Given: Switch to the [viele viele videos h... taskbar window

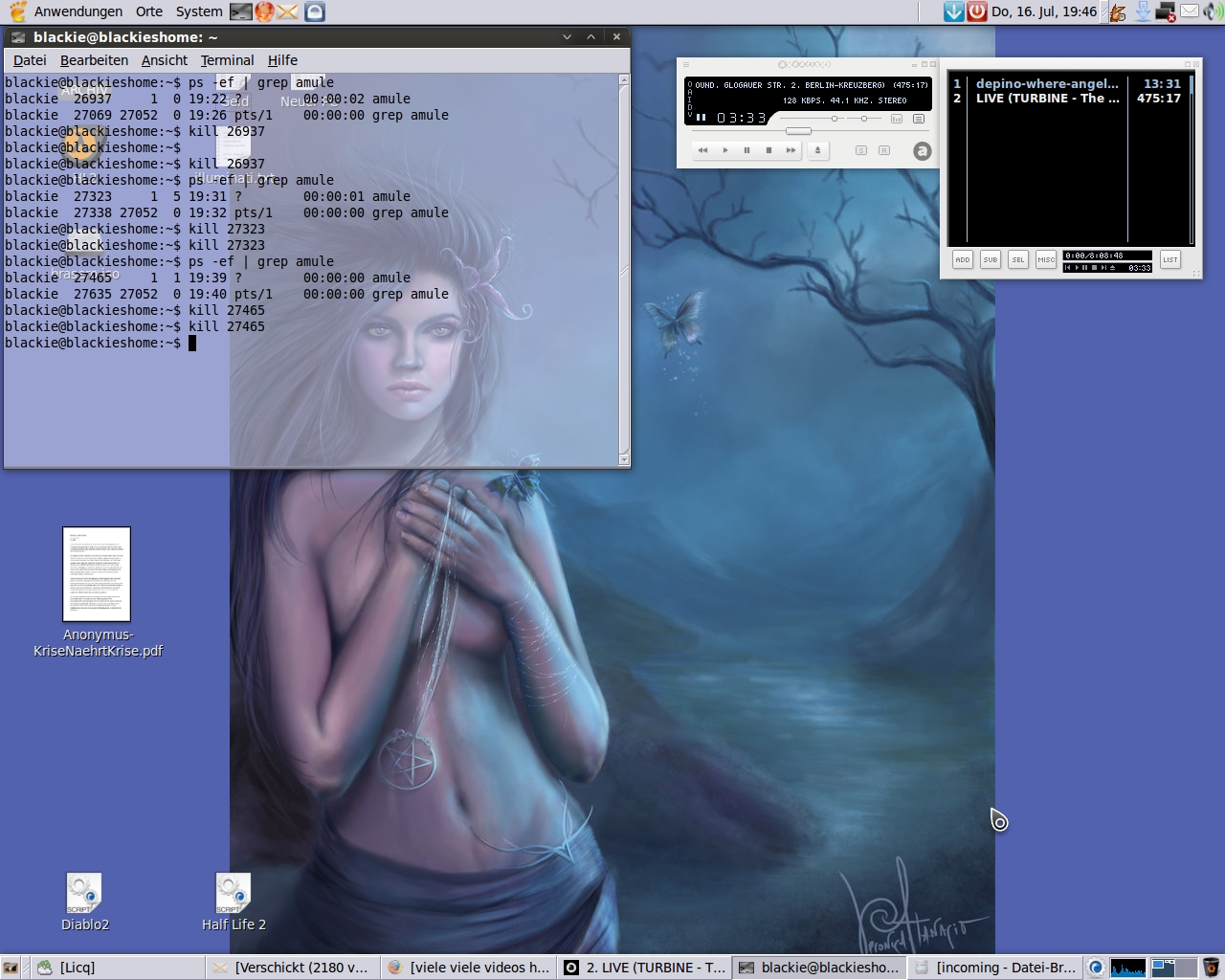Looking at the screenshot, I should click(x=469, y=968).
